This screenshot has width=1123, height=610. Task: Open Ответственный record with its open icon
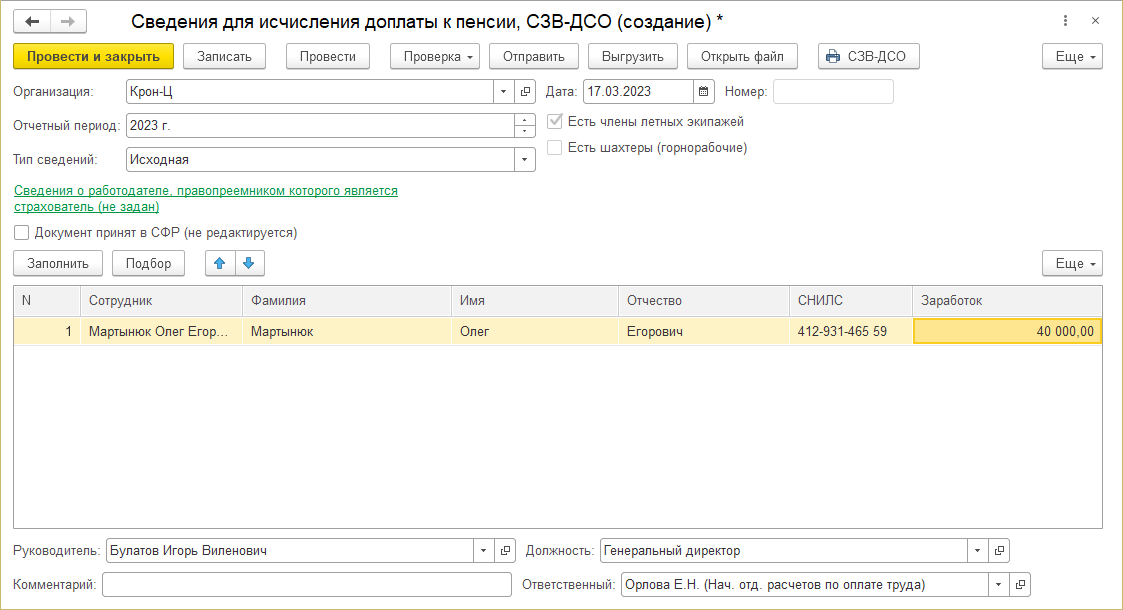[1020, 585]
